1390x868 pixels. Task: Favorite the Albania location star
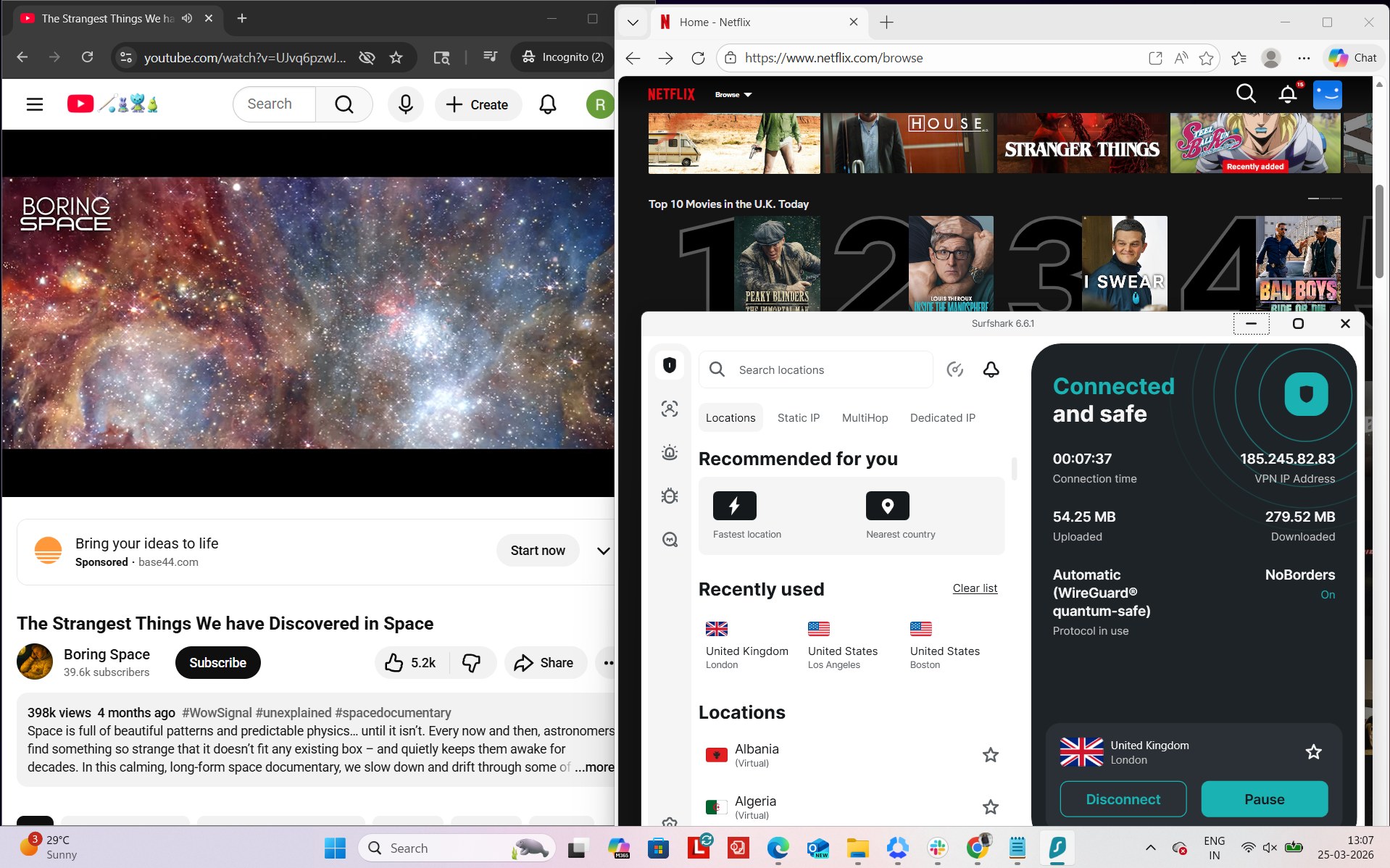pyautogui.click(x=990, y=754)
